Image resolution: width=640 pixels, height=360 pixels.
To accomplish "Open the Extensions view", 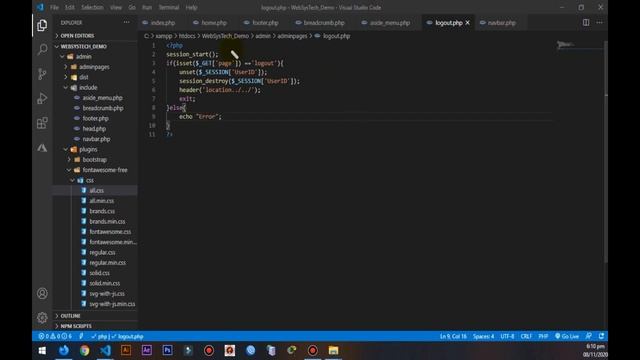I will 42,123.
